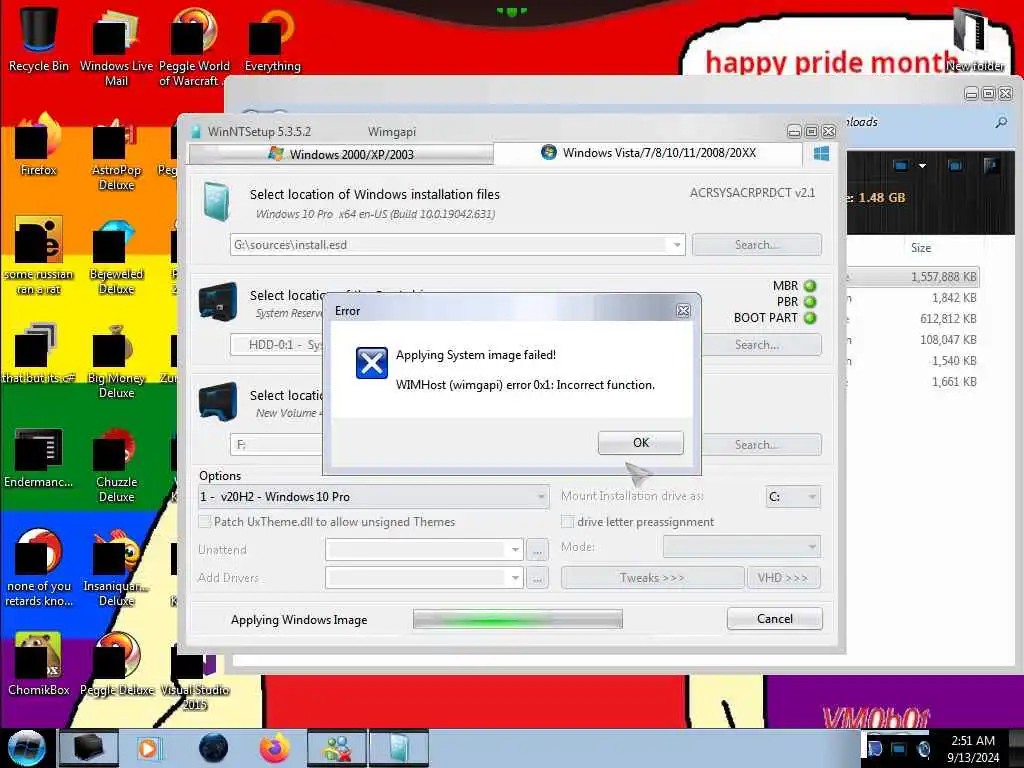Close the Error dialog with the X
Image resolution: width=1024 pixels, height=768 pixels.
683,311
